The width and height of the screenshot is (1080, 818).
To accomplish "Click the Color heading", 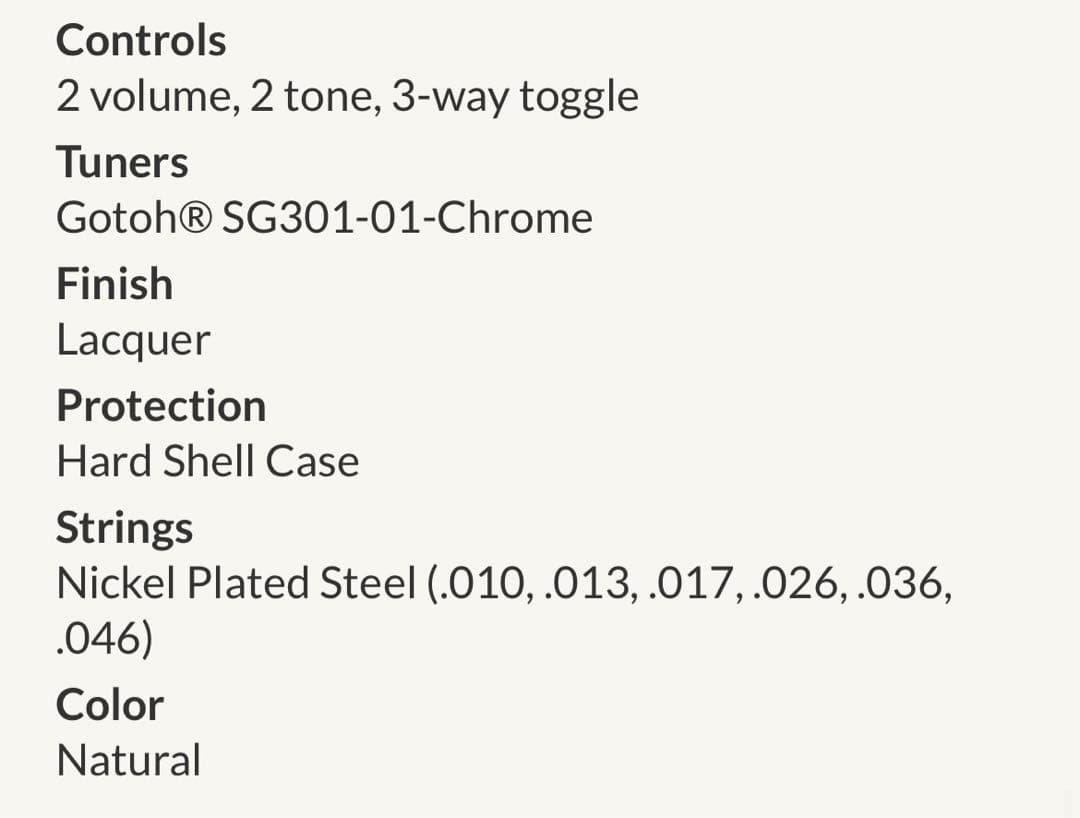I will 109,706.
